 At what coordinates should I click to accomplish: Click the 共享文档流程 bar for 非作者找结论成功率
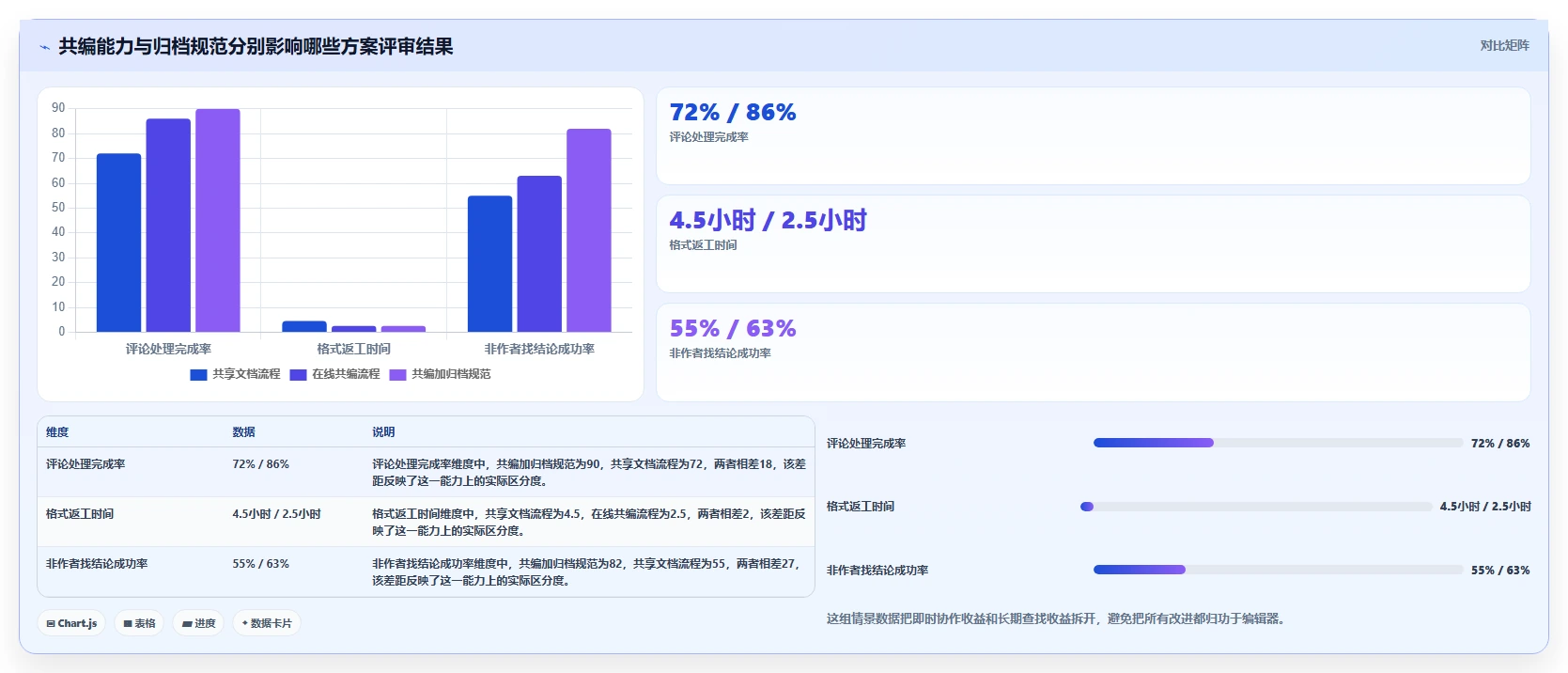pos(490,264)
